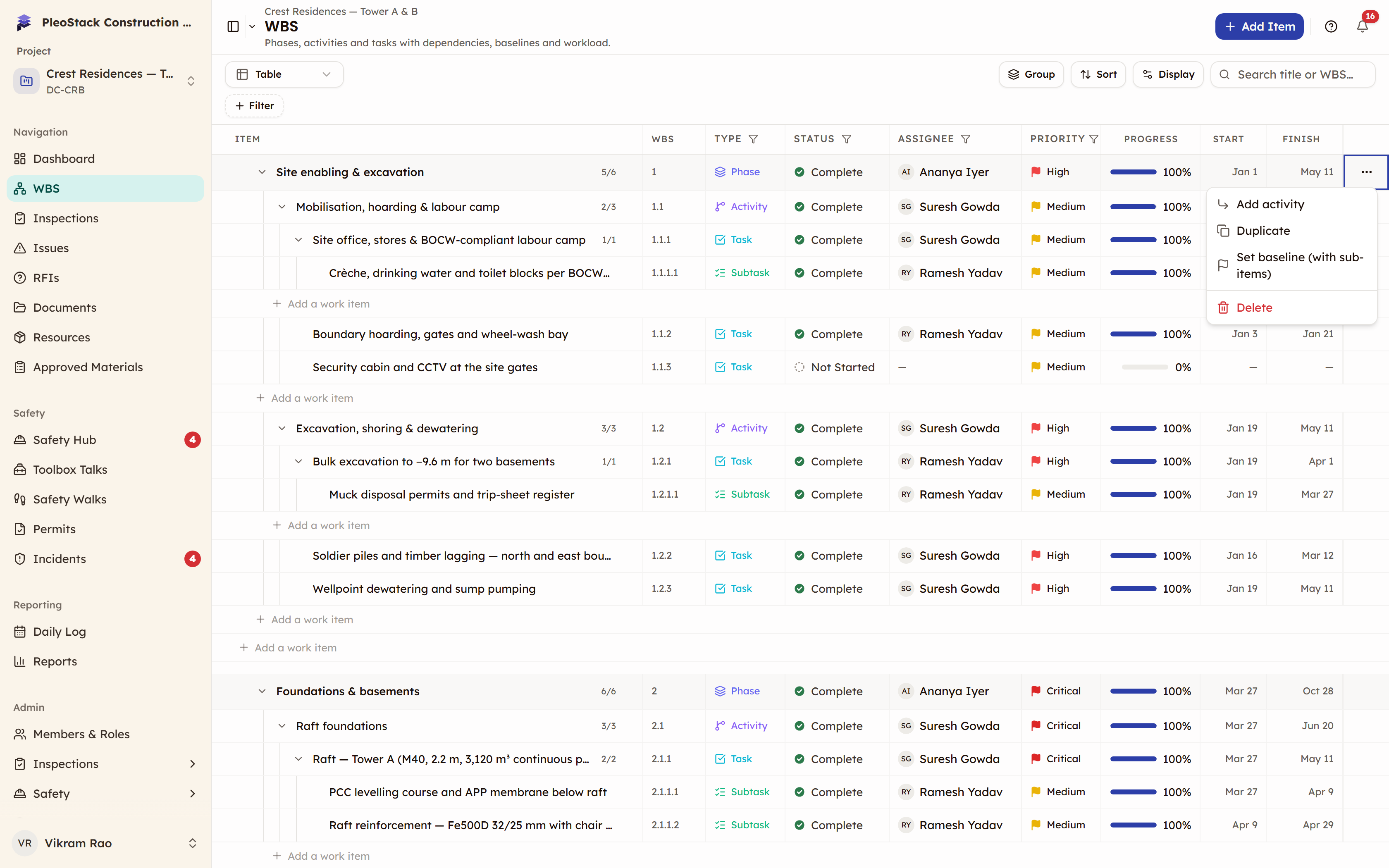Click the ASSIGNEE column filter icon
The image size is (1389, 868).
click(965, 139)
